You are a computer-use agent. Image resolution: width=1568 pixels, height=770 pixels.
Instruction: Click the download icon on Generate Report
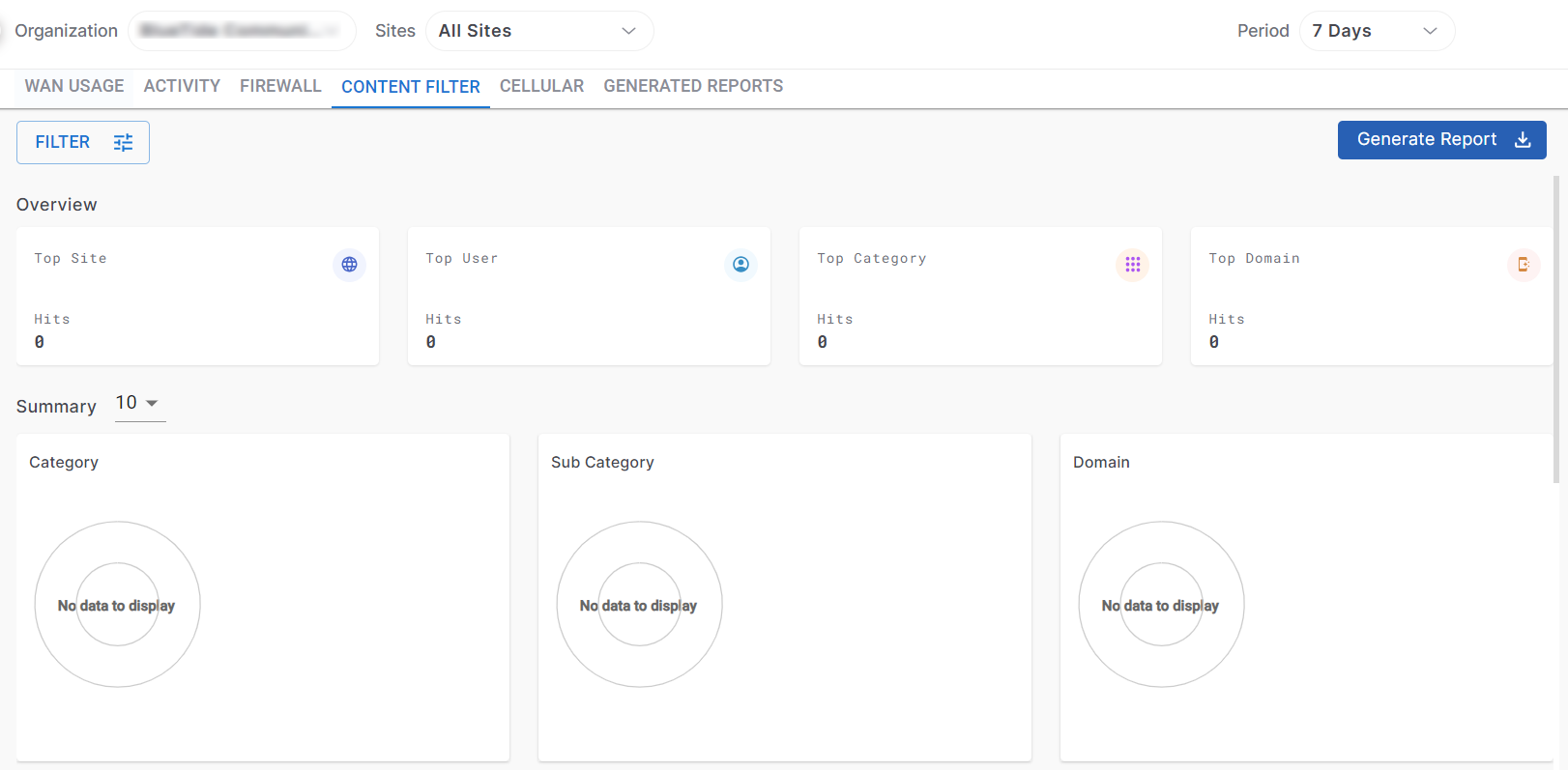pyautogui.click(x=1523, y=140)
